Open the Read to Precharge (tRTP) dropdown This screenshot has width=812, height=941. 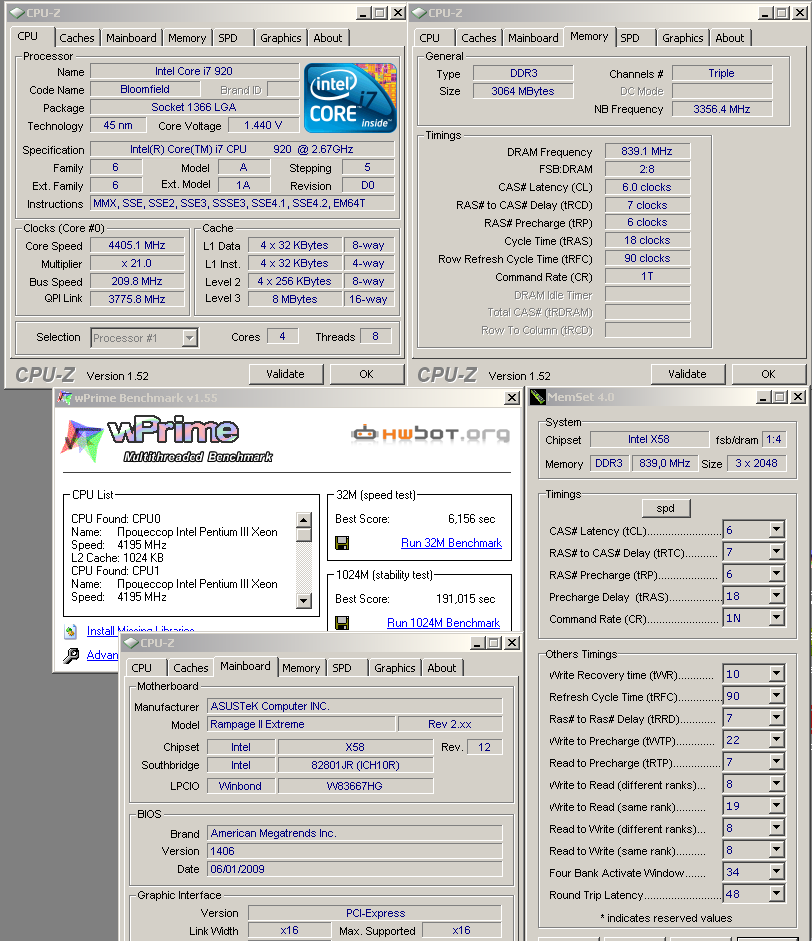[x=777, y=762]
